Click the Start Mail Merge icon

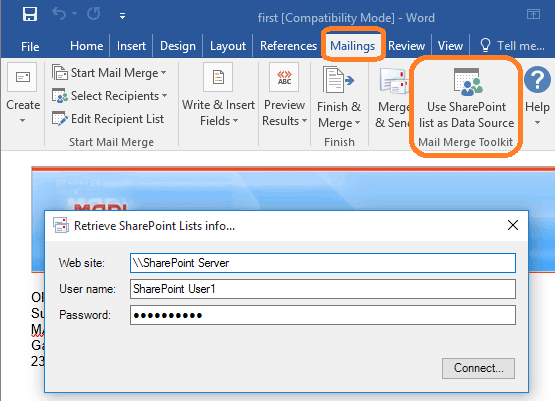click(59, 73)
